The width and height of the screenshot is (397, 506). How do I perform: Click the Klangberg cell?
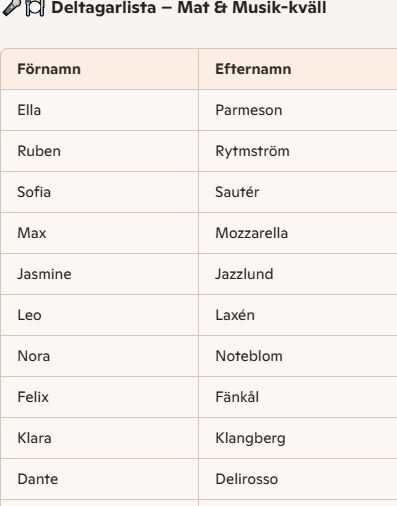298,438
